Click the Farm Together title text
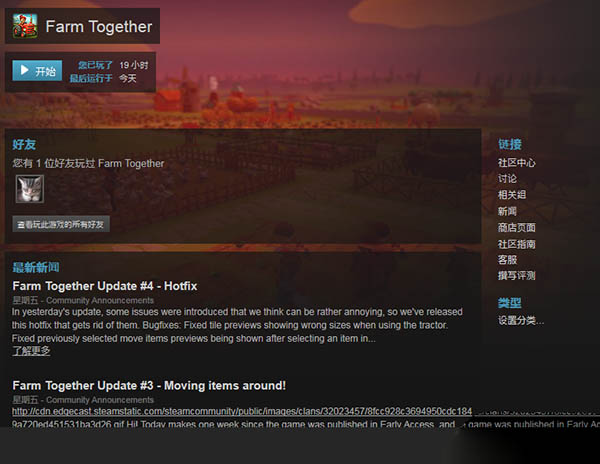600x464 pixels. [x=99, y=26]
